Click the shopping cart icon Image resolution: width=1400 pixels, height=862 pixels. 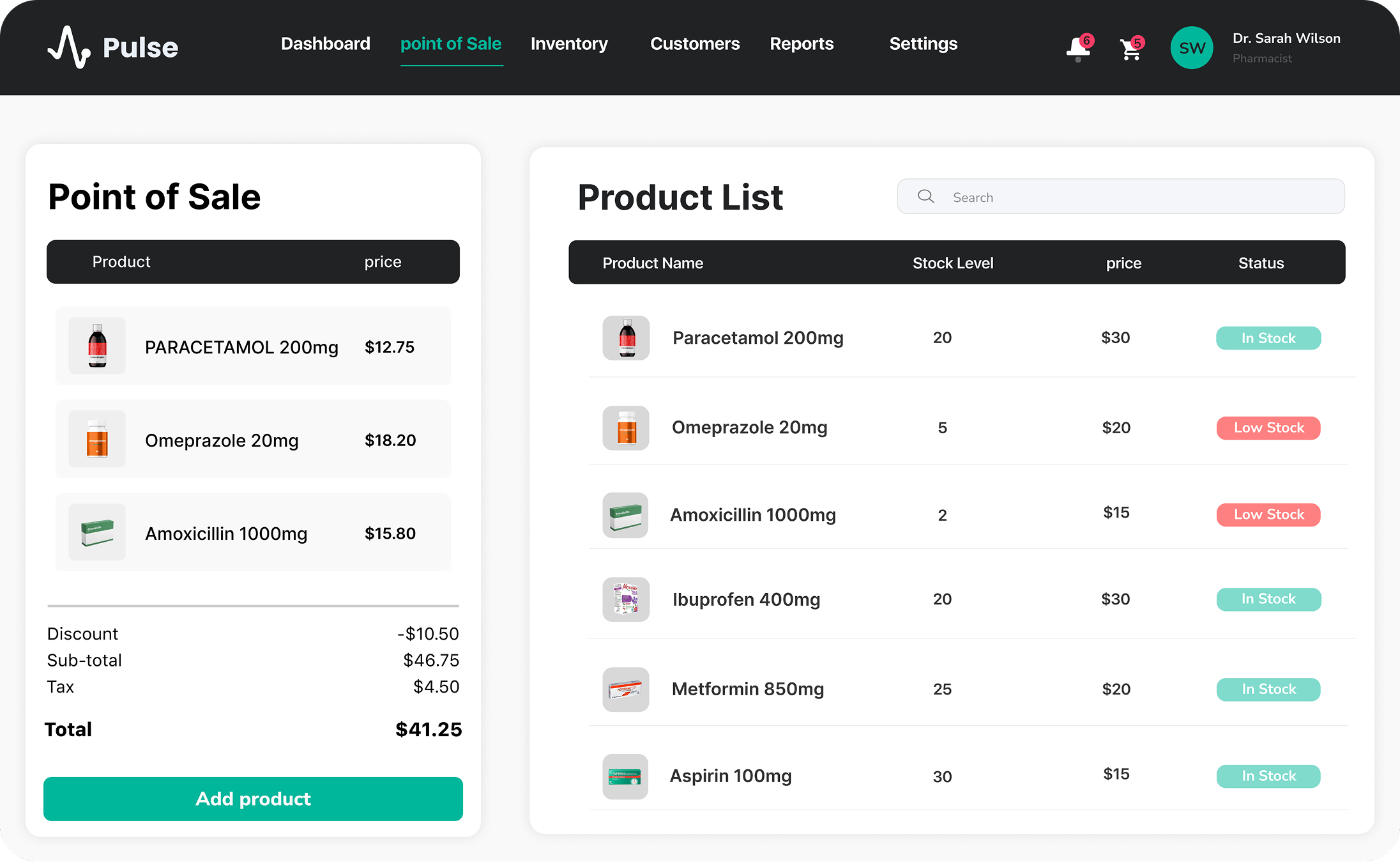click(x=1131, y=49)
